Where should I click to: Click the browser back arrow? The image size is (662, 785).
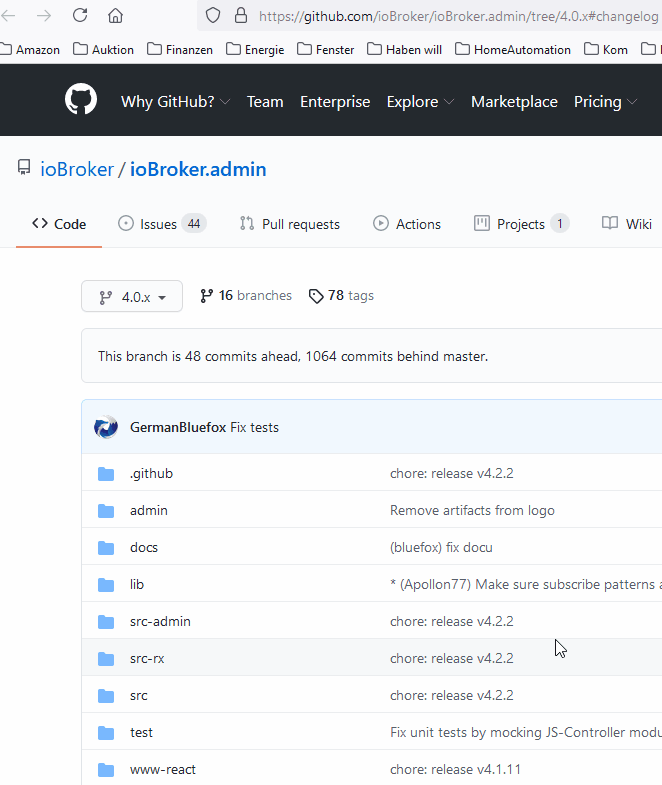[x=8, y=16]
